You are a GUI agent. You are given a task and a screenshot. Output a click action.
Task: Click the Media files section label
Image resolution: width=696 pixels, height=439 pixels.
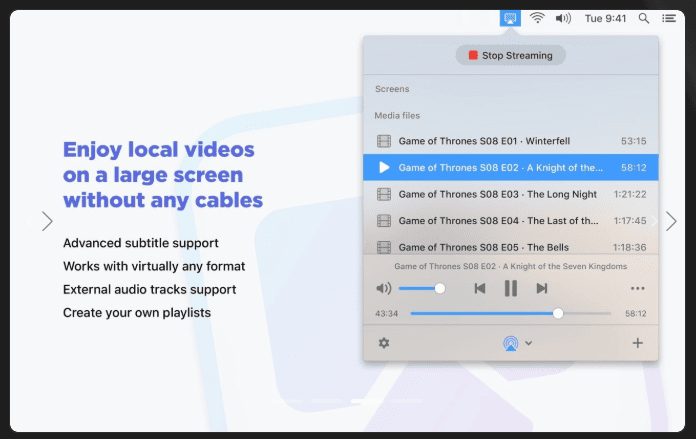397,115
